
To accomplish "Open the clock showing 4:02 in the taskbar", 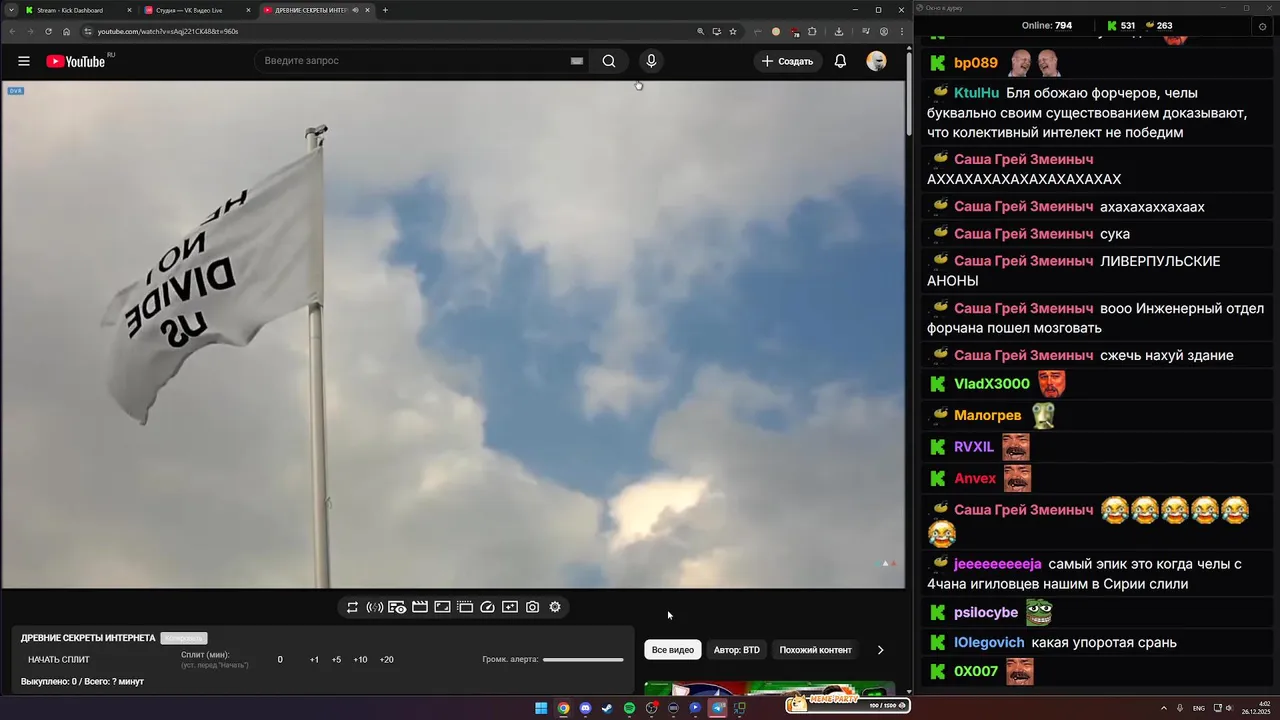I will (x=1258, y=707).
